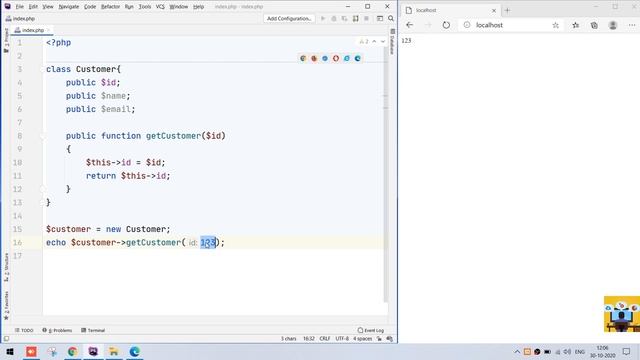Image resolution: width=640 pixels, height=360 pixels.
Task: Click the tool window quick access icon bottom-left
Action: [x=6, y=339]
